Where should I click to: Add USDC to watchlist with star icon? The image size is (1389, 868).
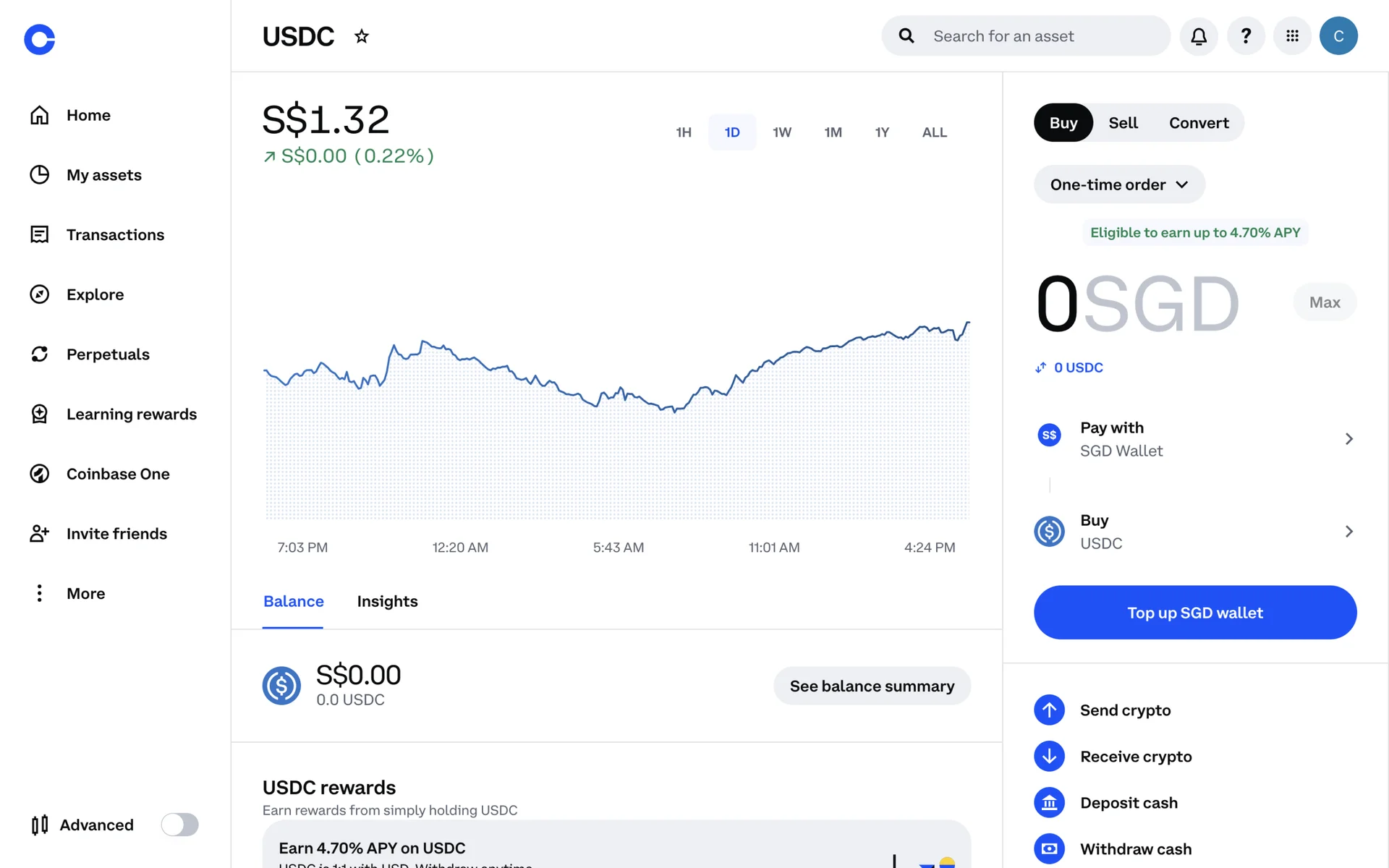click(x=362, y=36)
